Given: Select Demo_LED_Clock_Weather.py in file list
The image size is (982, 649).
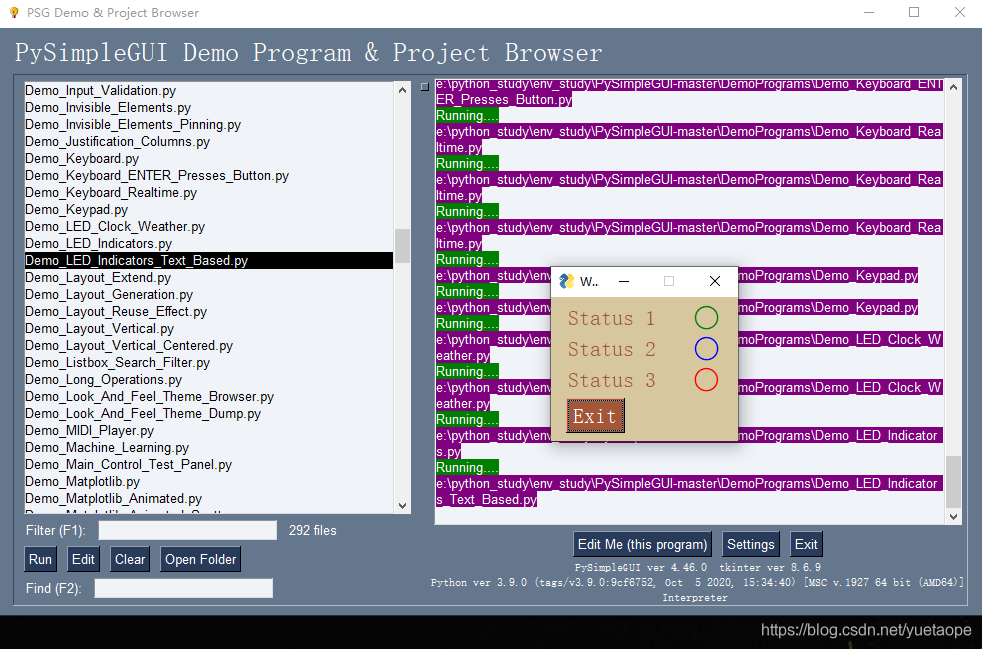Looking at the screenshot, I should tap(209, 226).
